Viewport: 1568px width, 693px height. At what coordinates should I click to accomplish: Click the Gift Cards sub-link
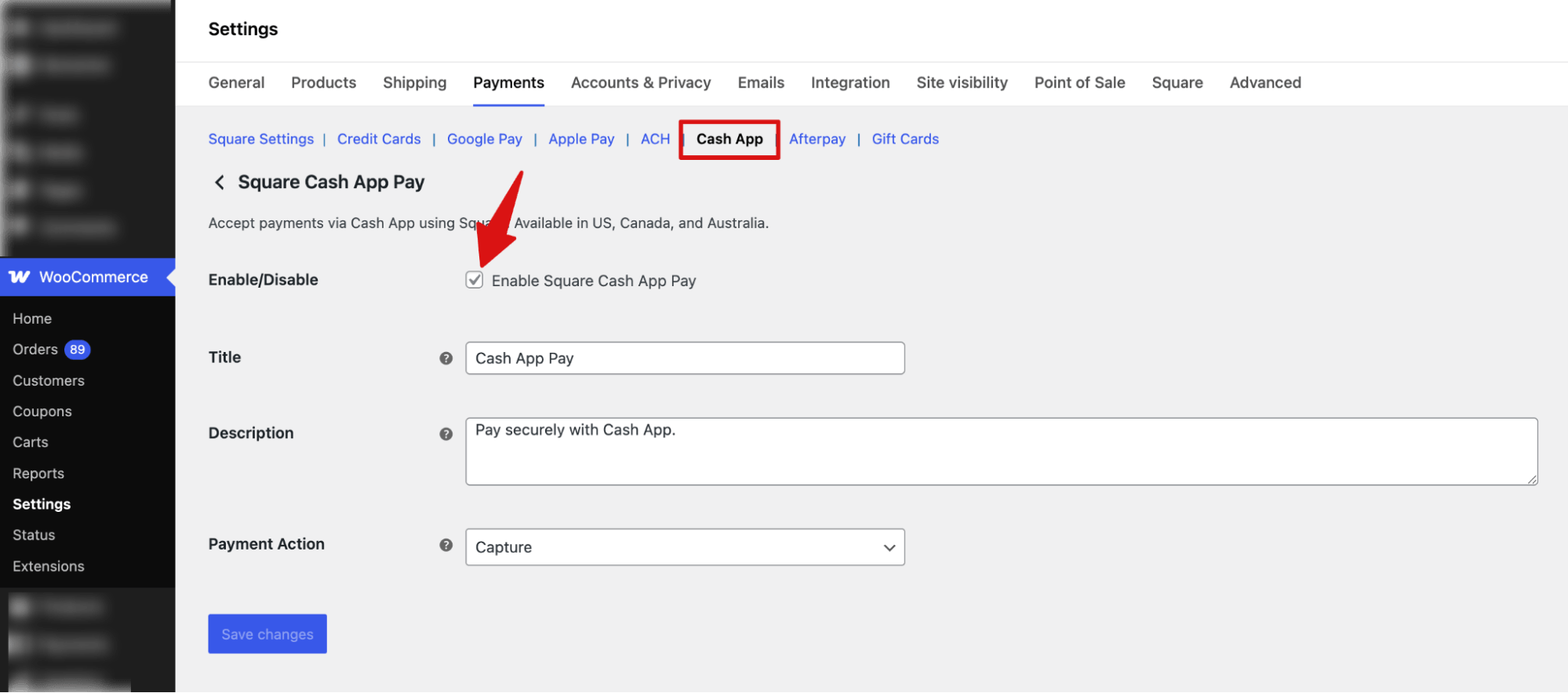click(905, 140)
